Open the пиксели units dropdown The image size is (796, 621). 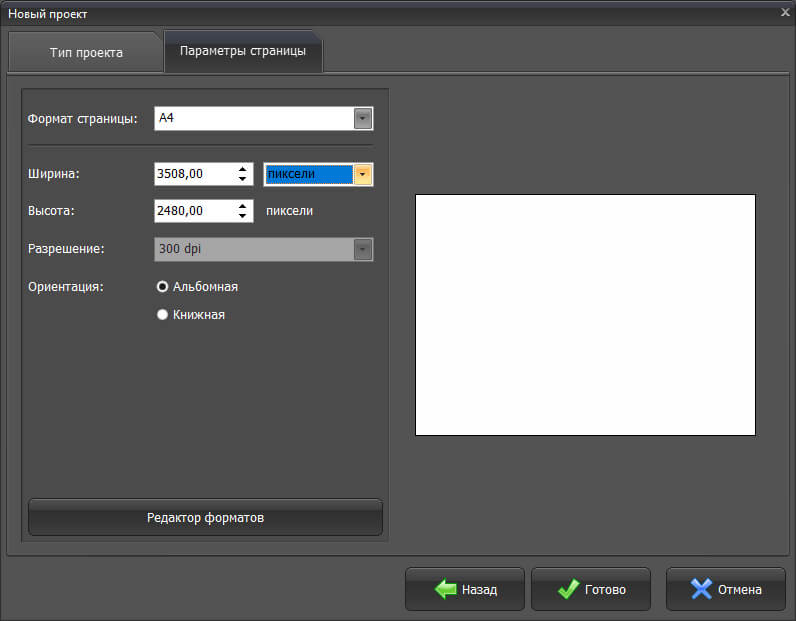318,174
